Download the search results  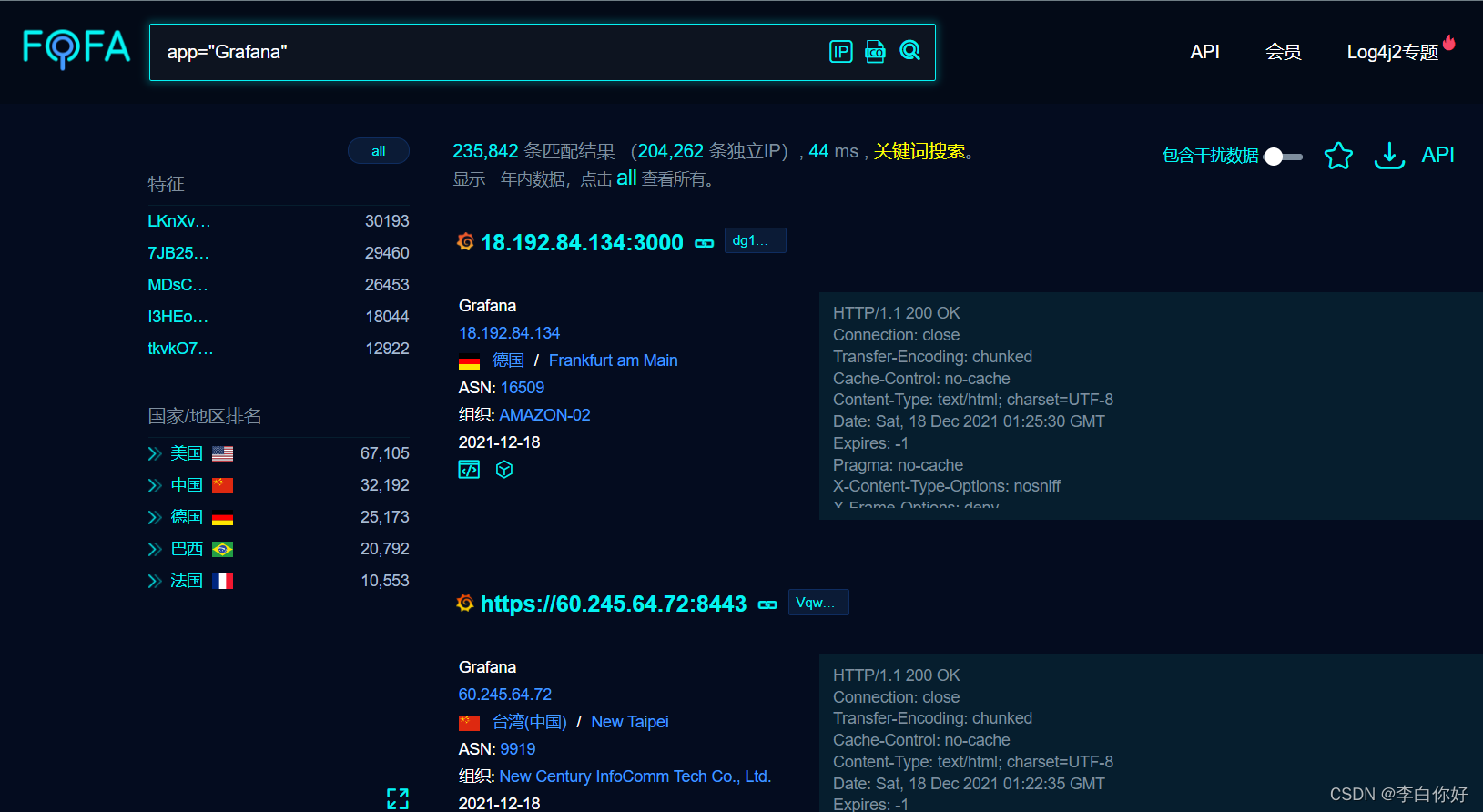(1389, 156)
